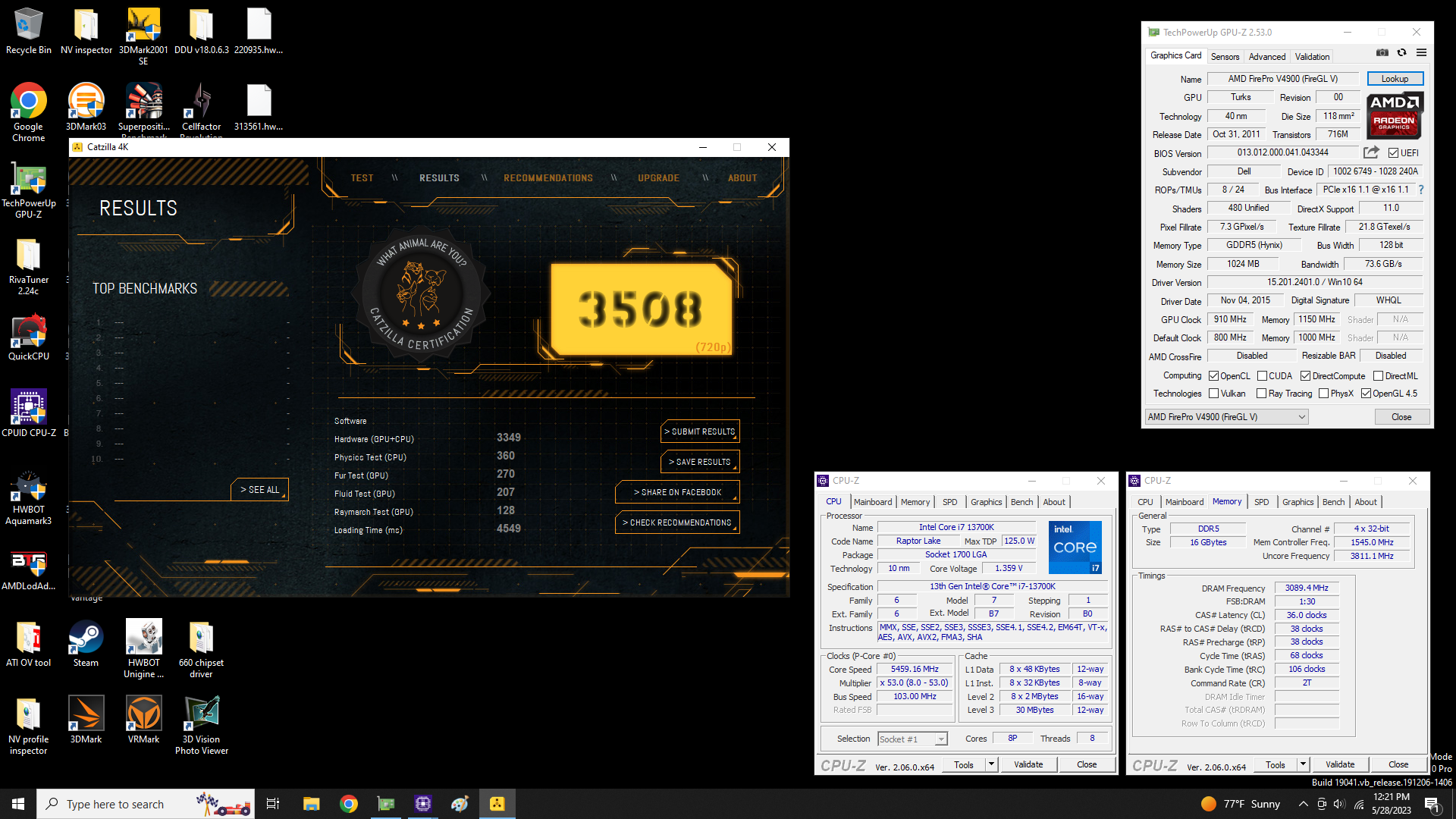Toggle DirectCompute checkbox
This screenshot has width=1456, height=819.
1305,376
